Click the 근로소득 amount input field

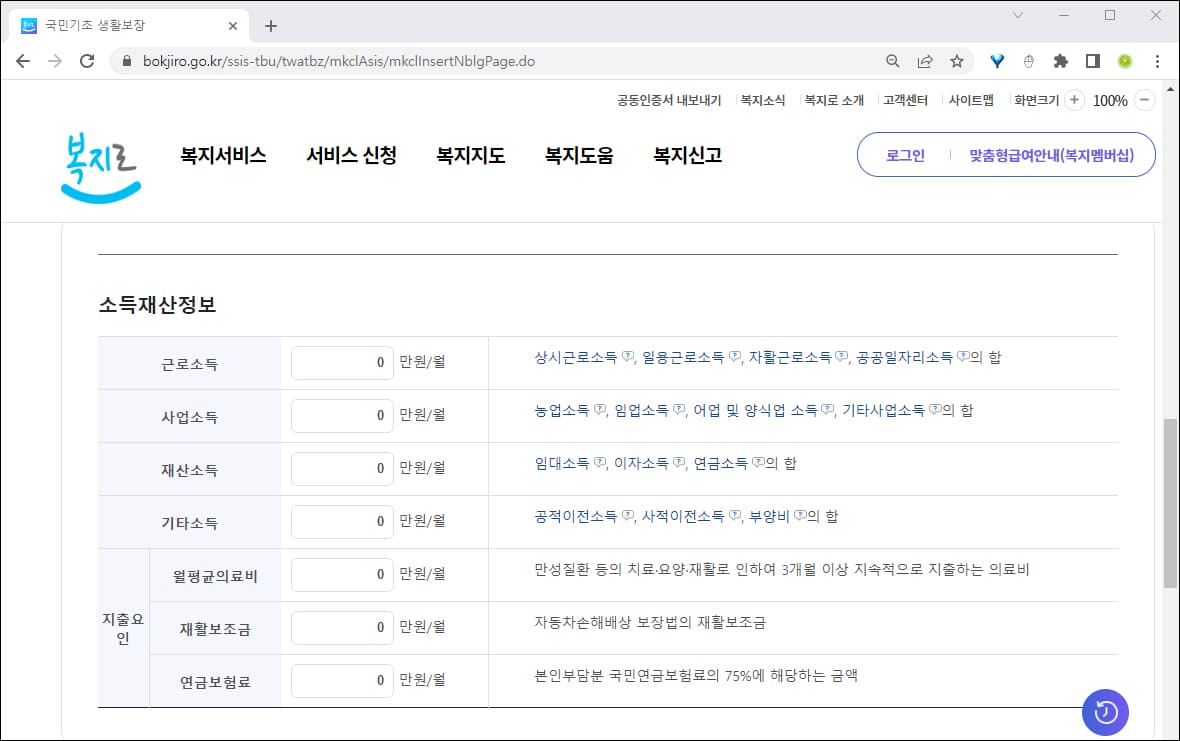[x=341, y=362]
